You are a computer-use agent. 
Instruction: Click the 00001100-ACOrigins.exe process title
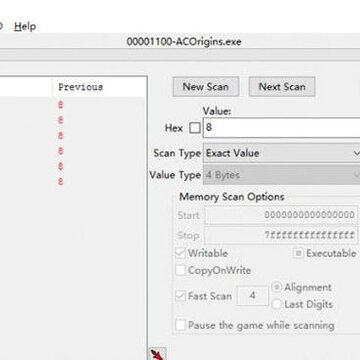coord(184,42)
